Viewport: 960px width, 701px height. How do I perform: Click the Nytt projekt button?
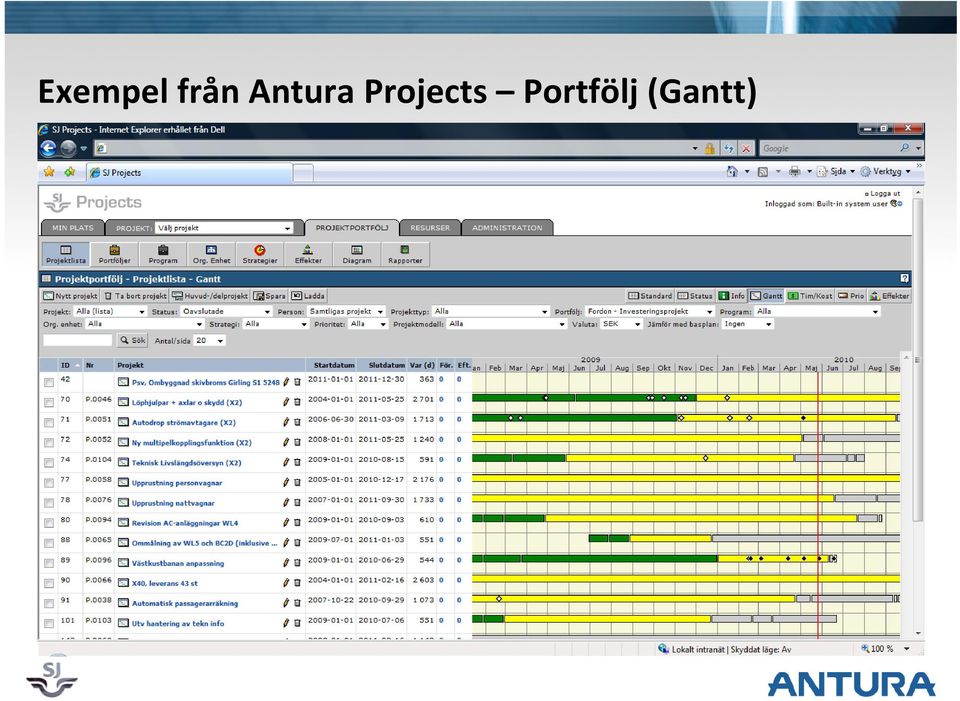click(x=70, y=296)
